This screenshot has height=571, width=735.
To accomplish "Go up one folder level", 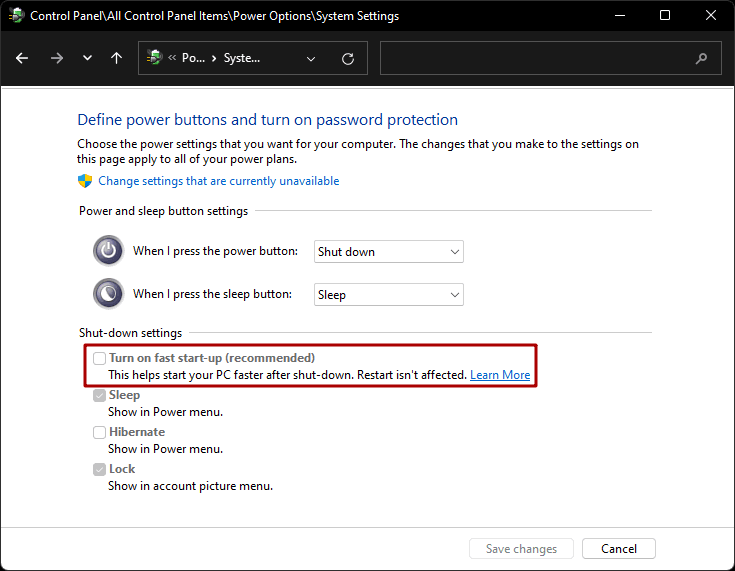I will tap(116, 58).
